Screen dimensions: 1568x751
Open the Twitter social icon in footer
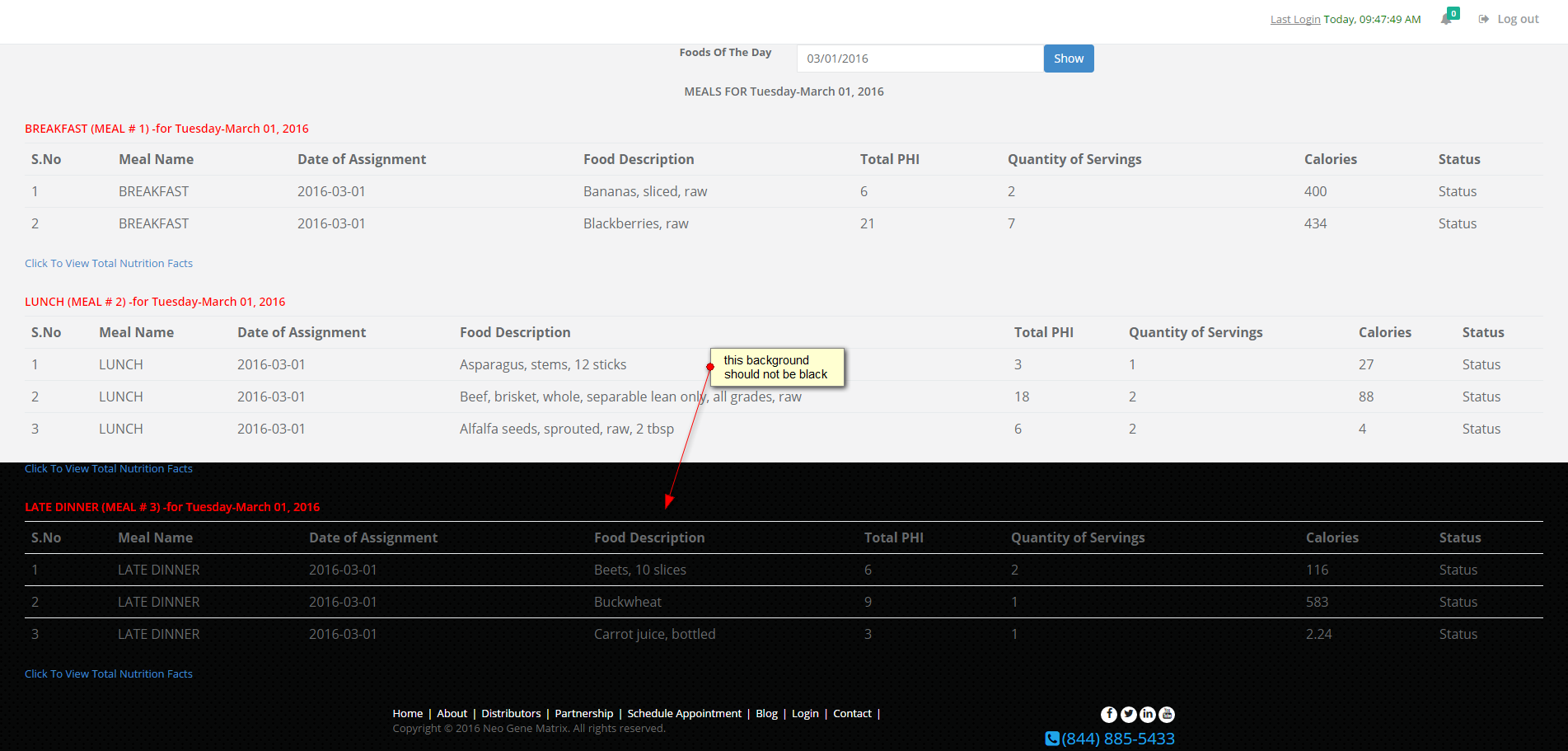[x=1129, y=715]
